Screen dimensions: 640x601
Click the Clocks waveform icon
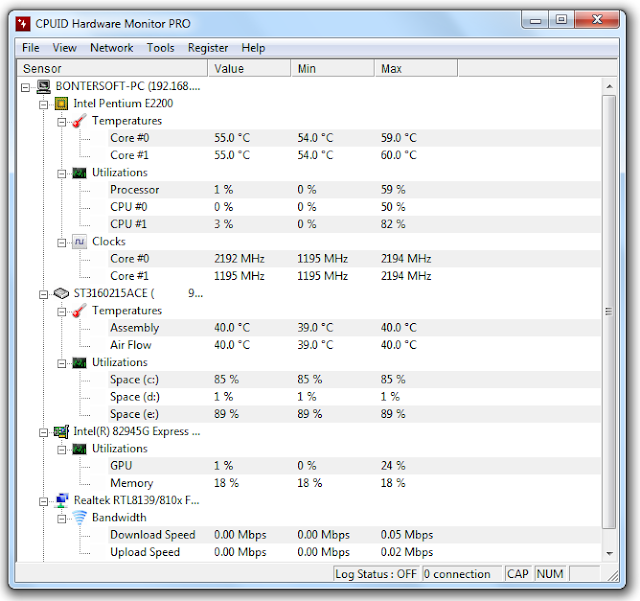click(x=79, y=242)
